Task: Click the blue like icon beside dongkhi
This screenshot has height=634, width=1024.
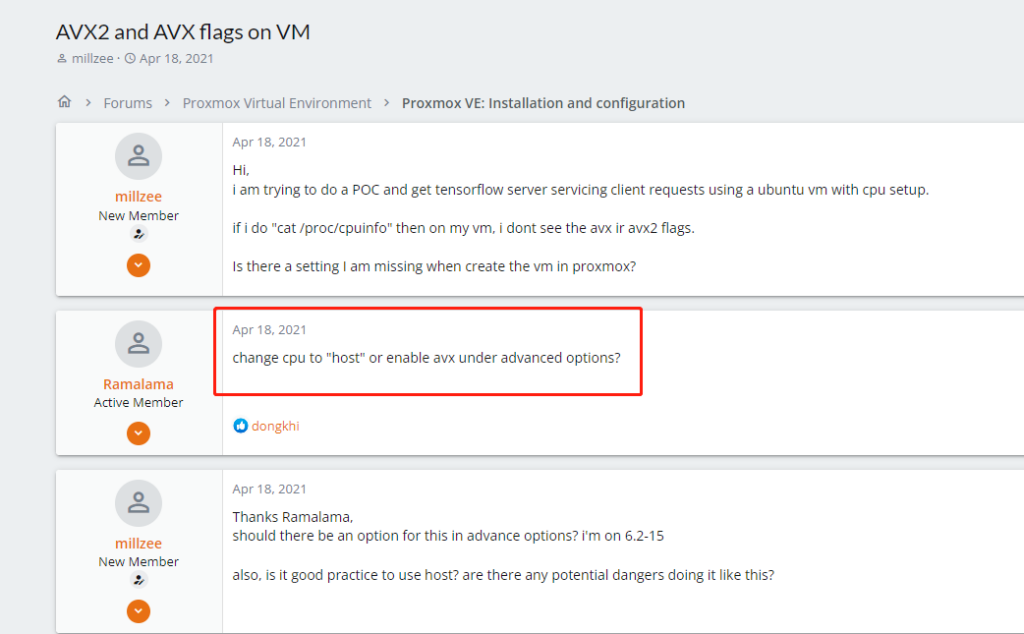Action: pyautogui.click(x=240, y=426)
